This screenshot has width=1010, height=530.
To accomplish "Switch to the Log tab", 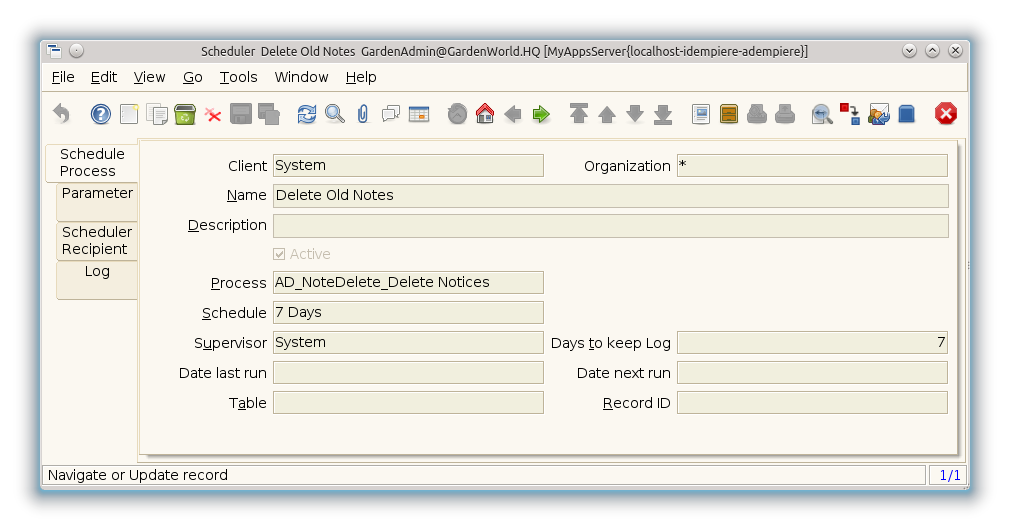I will click(x=97, y=279).
